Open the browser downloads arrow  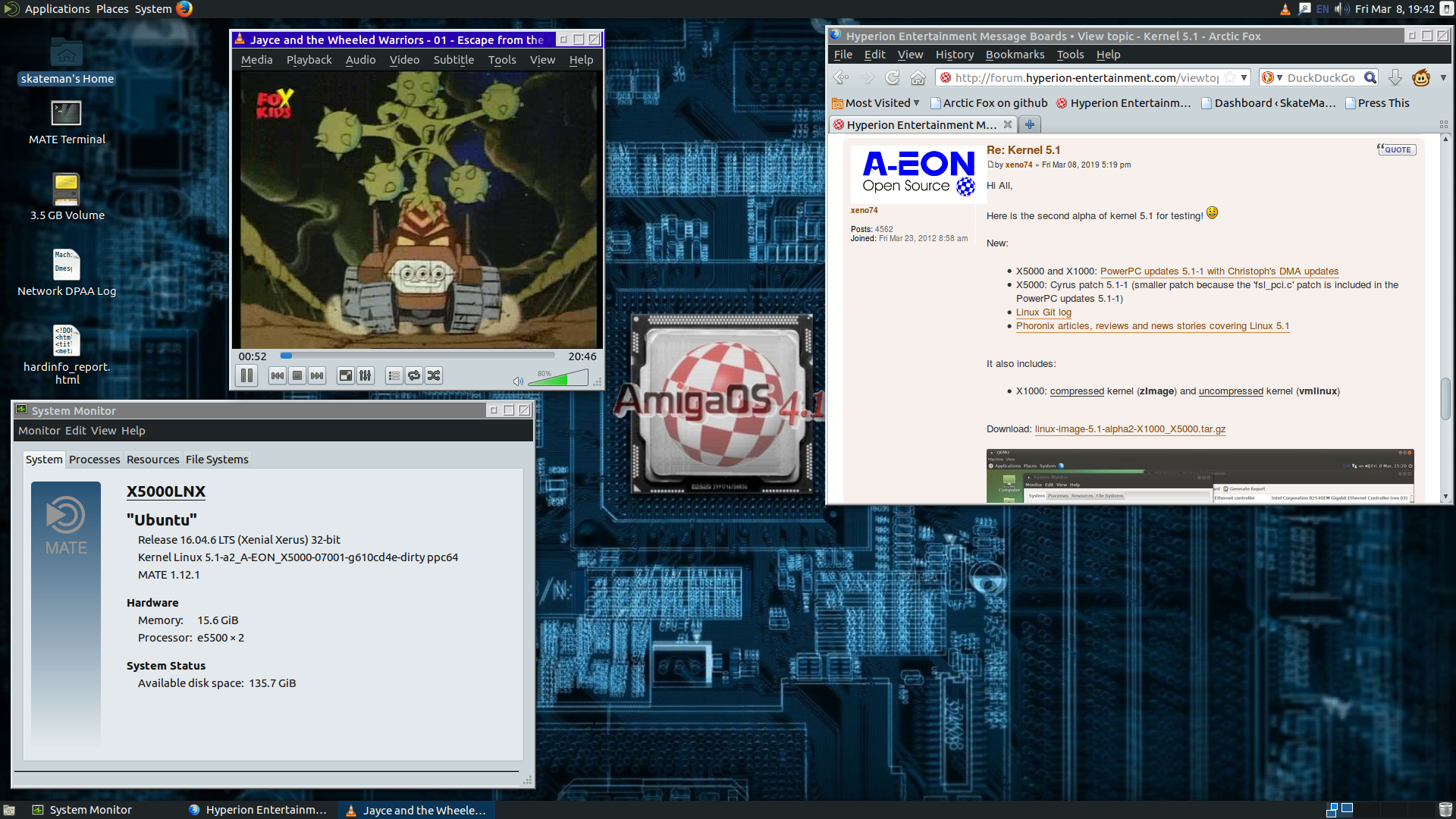pos(1395,77)
